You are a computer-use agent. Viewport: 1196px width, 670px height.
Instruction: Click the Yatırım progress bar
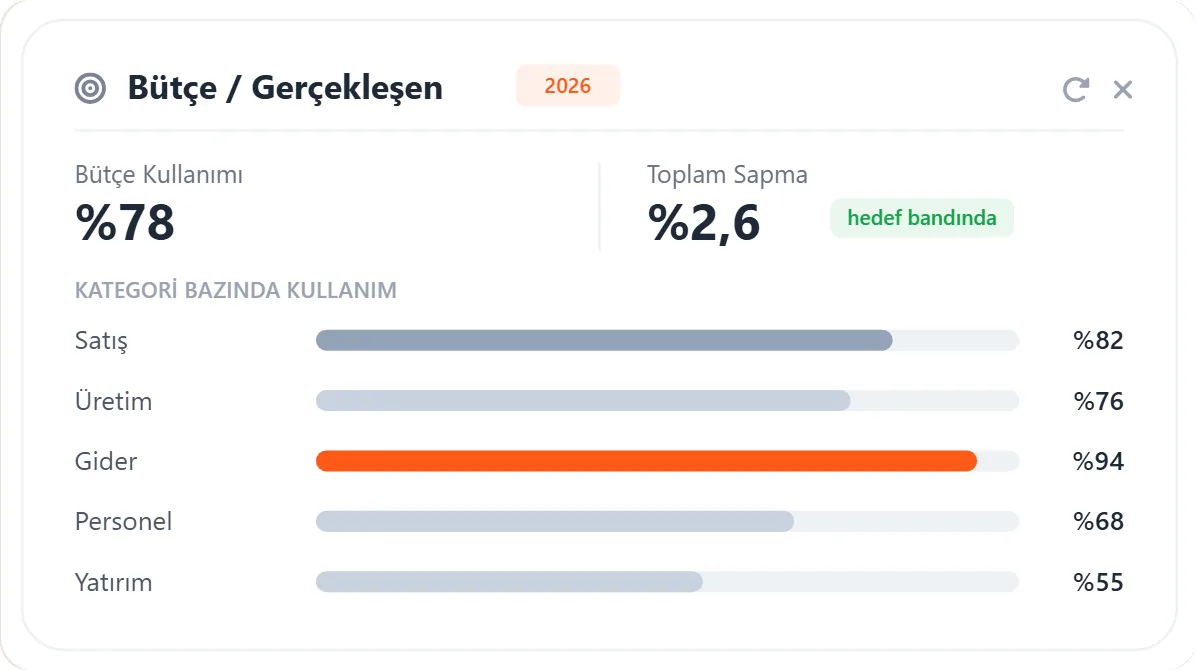point(667,582)
